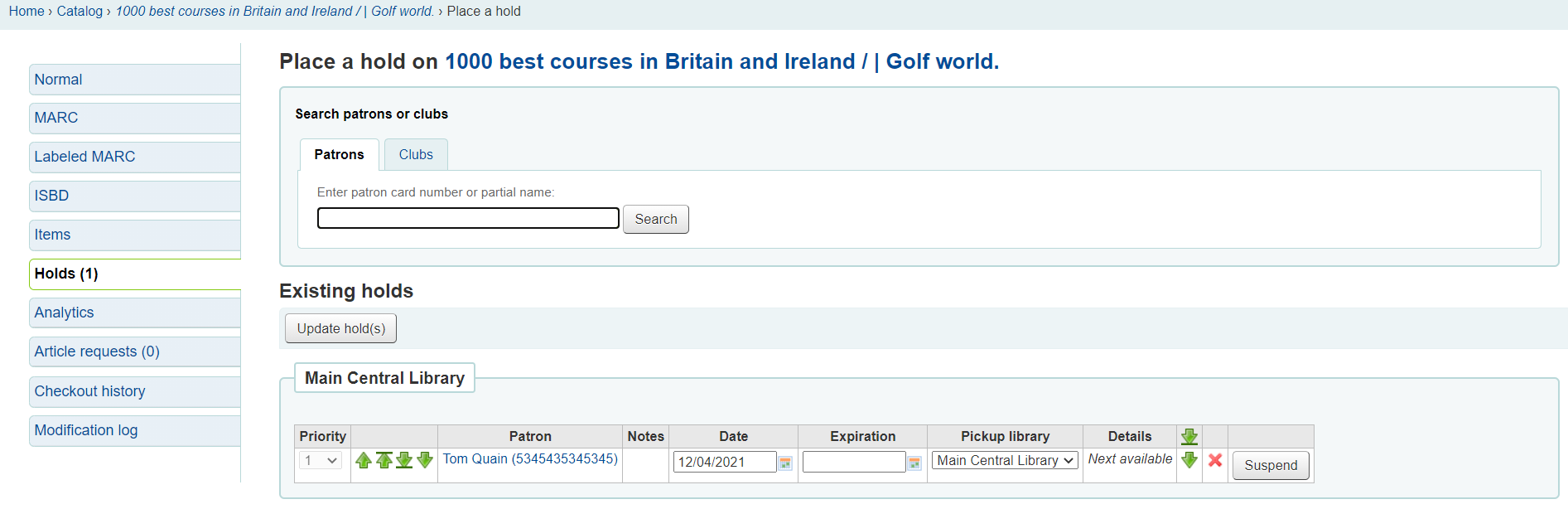Click the Patron column header

point(530,436)
